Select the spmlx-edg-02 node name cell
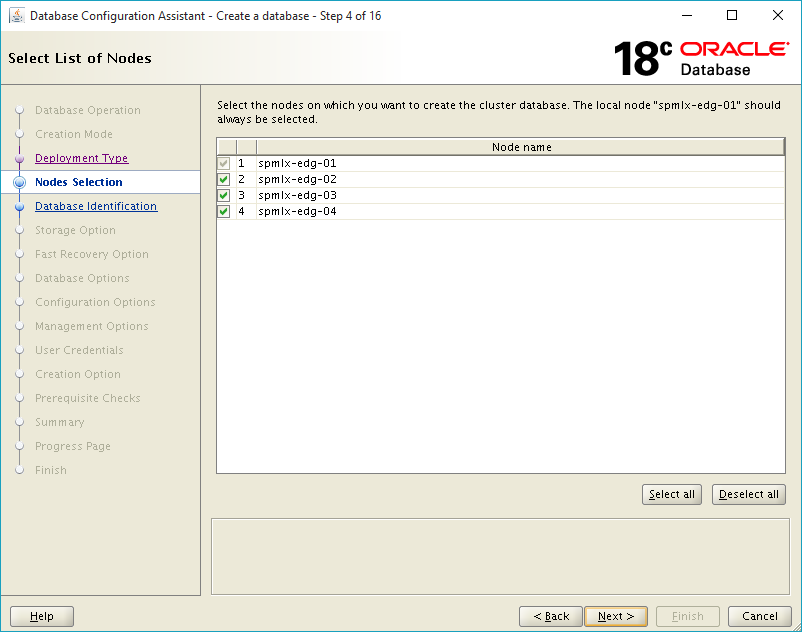802x632 pixels. click(x=521, y=179)
